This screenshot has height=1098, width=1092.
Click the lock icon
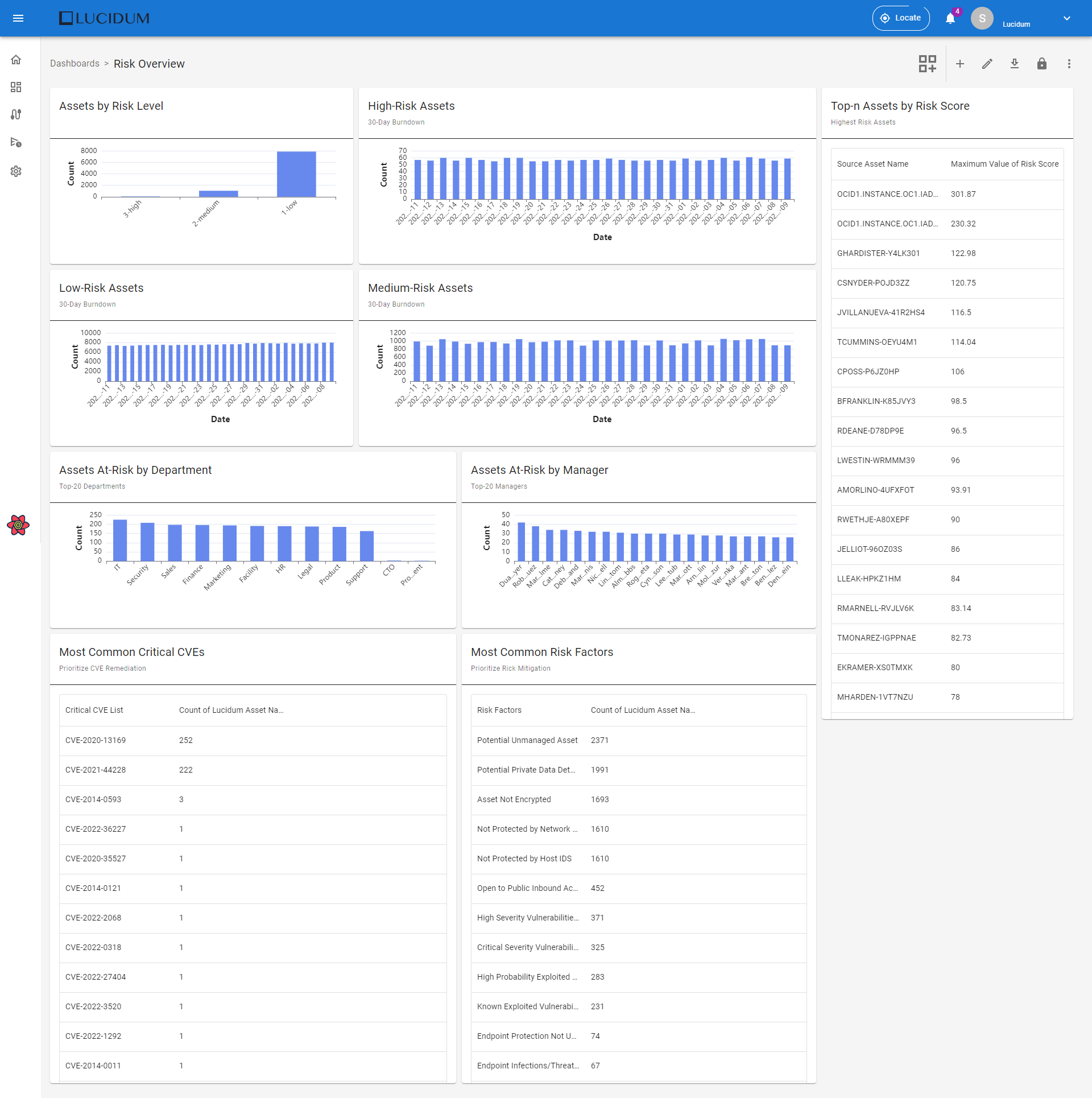coord(1042,64)
